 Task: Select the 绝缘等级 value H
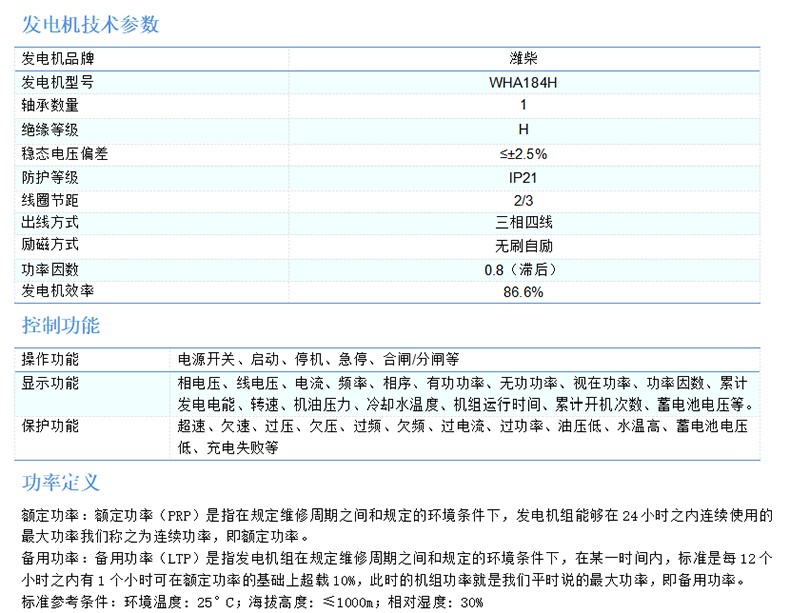pyautogui.click(x=523, y=129)
